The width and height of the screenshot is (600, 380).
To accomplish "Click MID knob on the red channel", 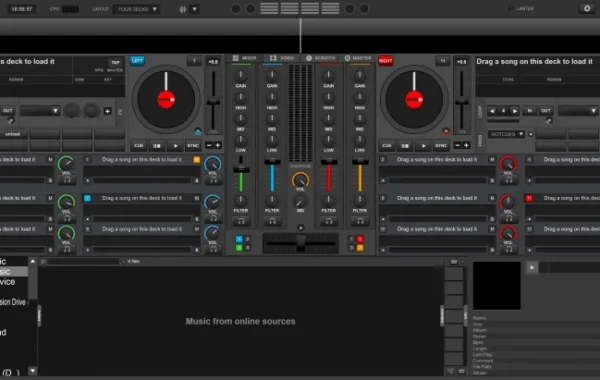I will coord(329,119).
